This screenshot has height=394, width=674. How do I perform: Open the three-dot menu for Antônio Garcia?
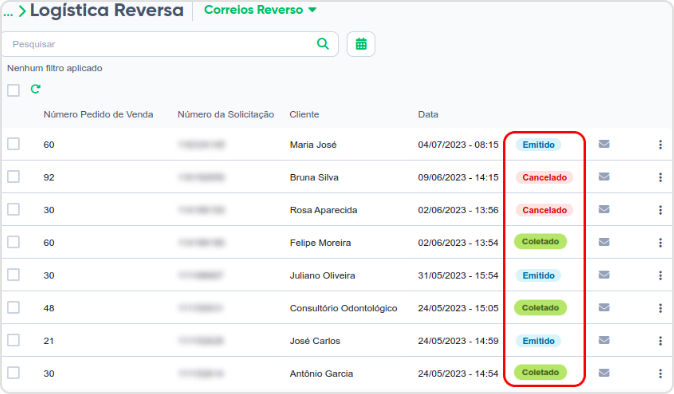(660, 373)
